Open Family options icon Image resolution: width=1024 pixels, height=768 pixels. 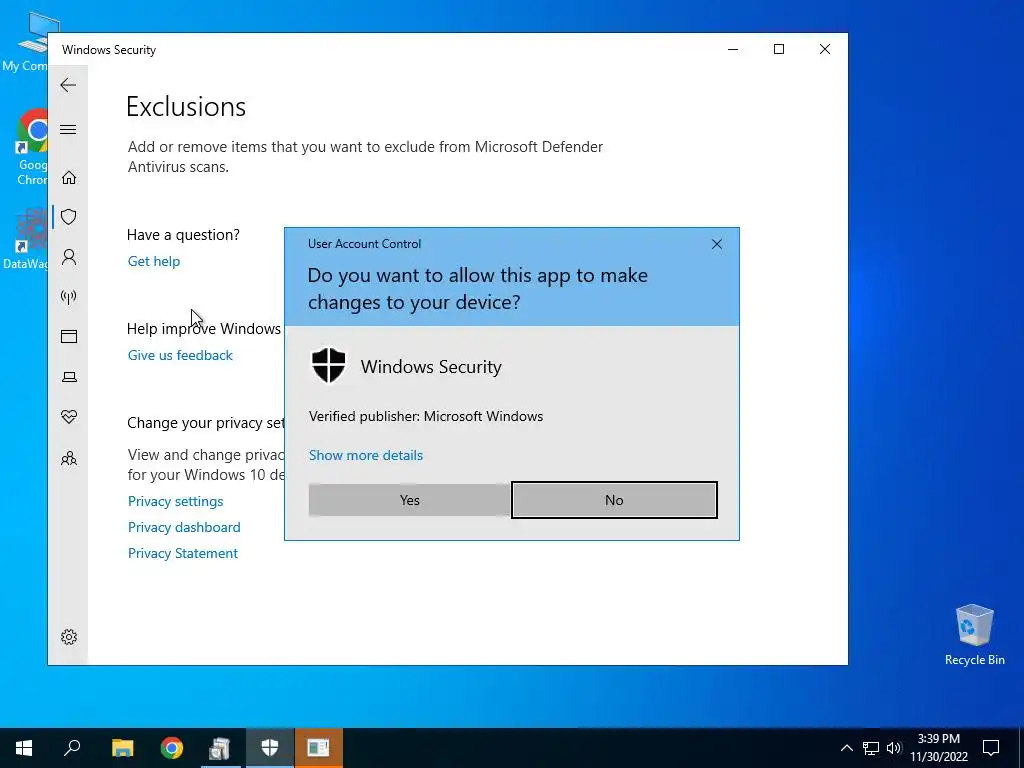[69, 458]
